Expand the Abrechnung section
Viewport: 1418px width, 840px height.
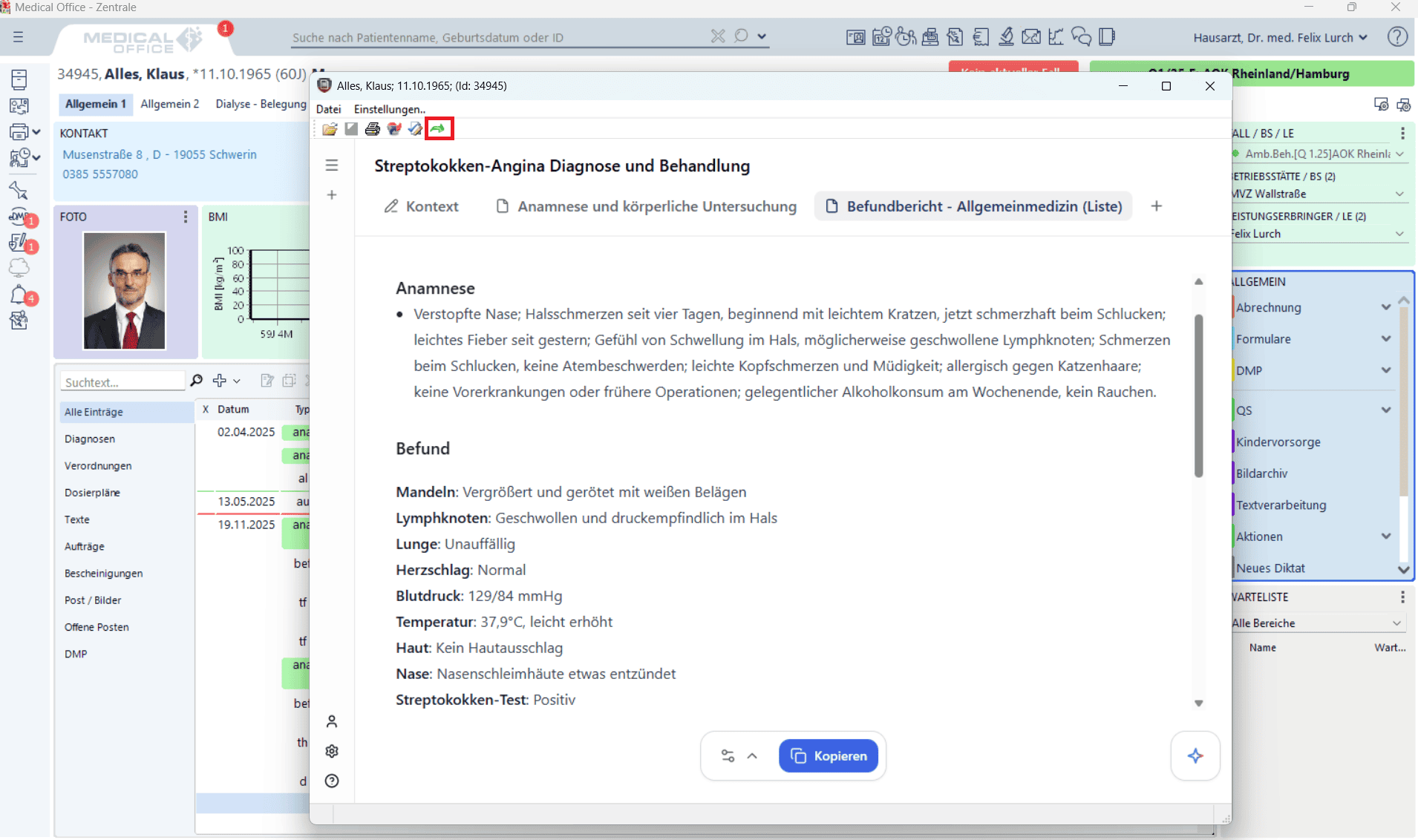tap(1385, 307)
